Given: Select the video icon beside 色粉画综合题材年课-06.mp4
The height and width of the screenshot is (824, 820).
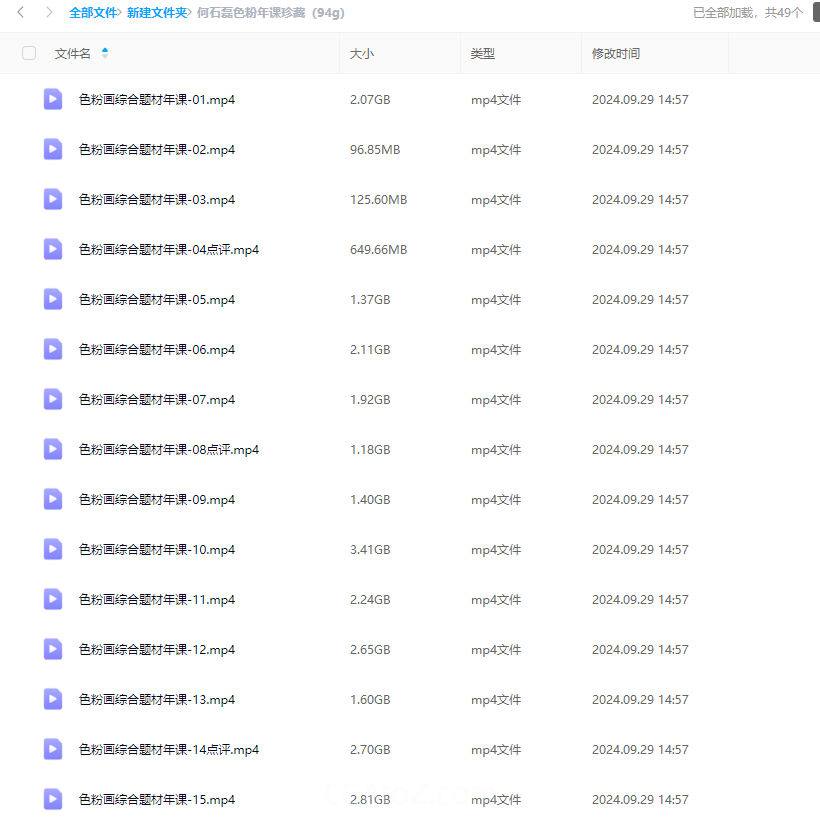Looking at the screenshot, I should [53, 349].
